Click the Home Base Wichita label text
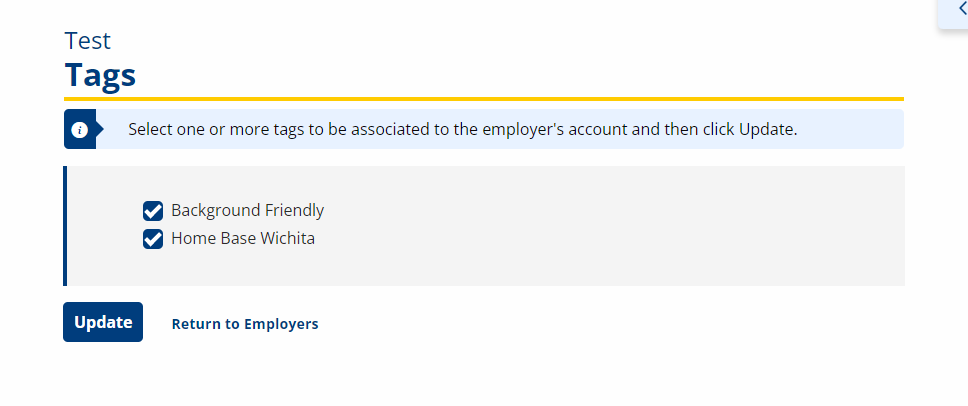Image resolution: width=968 pixels, height=406 pixels. coord(243,238)
